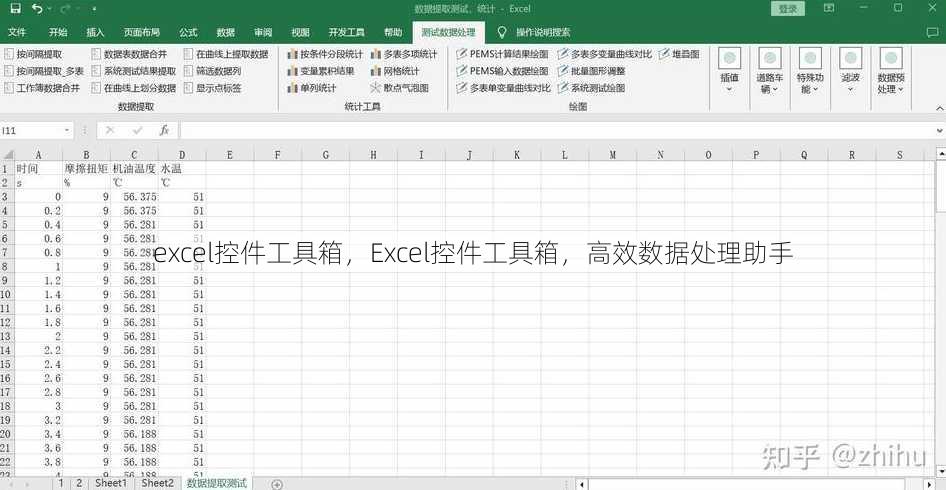Screen dimensions: 946x490
Task: Click the formula bar input field
Action: click(556, 130)
